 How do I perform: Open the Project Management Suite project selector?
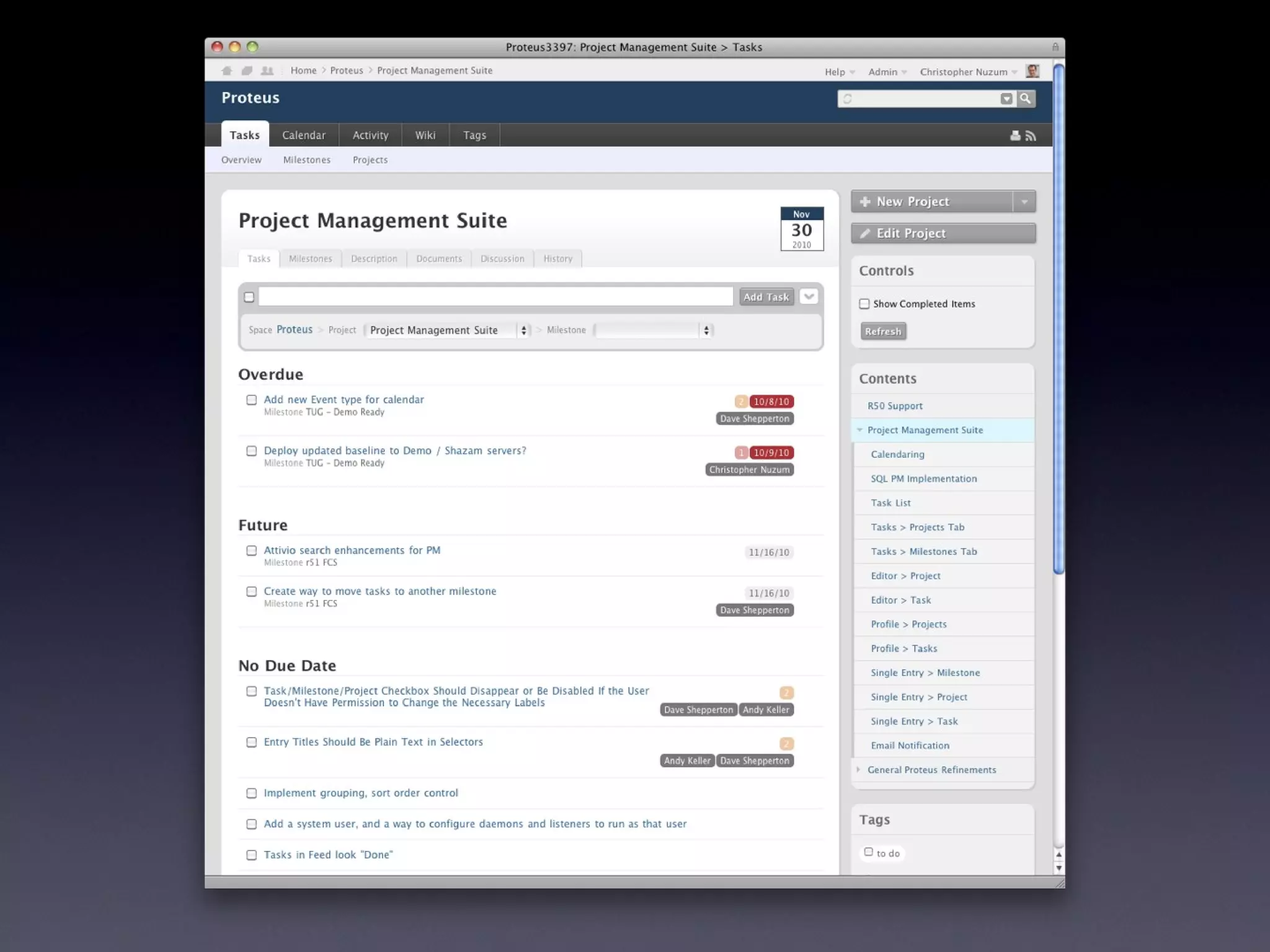(x=448, y=330)
